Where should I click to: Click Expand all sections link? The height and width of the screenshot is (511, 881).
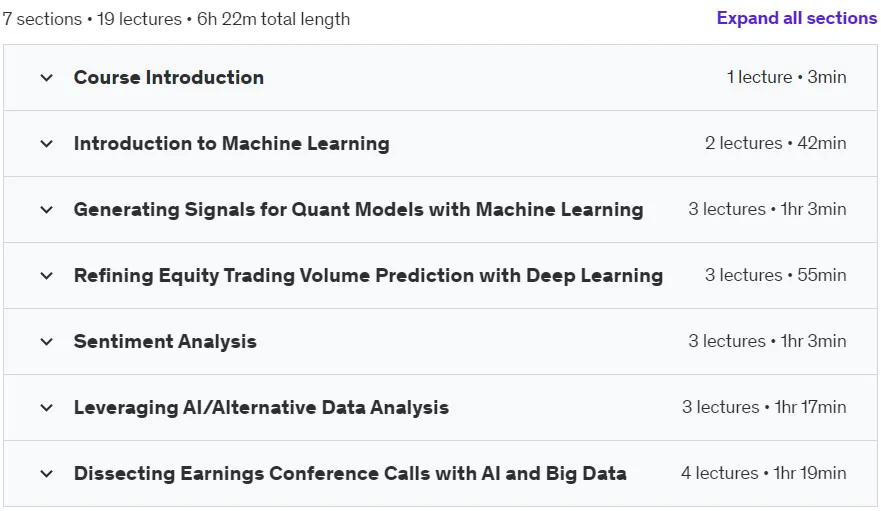797,18
